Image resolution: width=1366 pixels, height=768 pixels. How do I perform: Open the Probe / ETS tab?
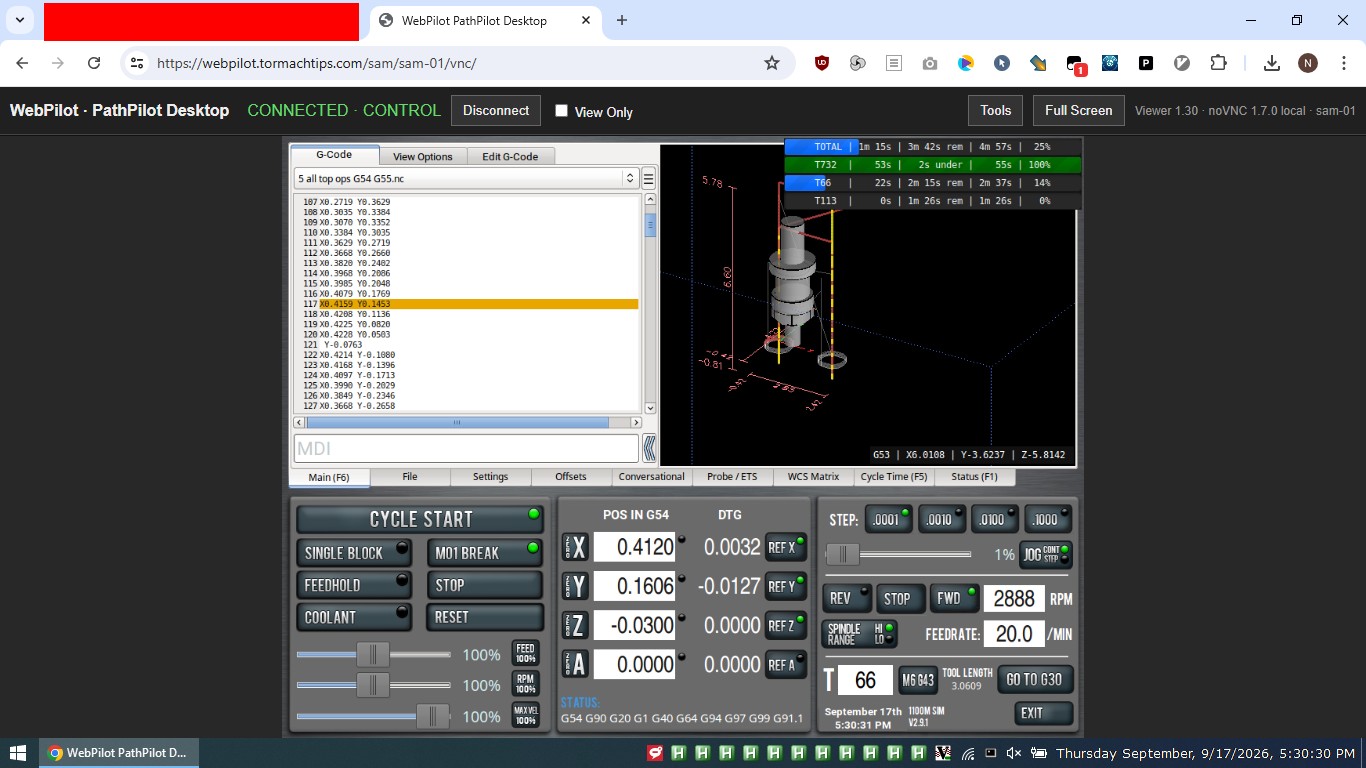pos(732,477)
